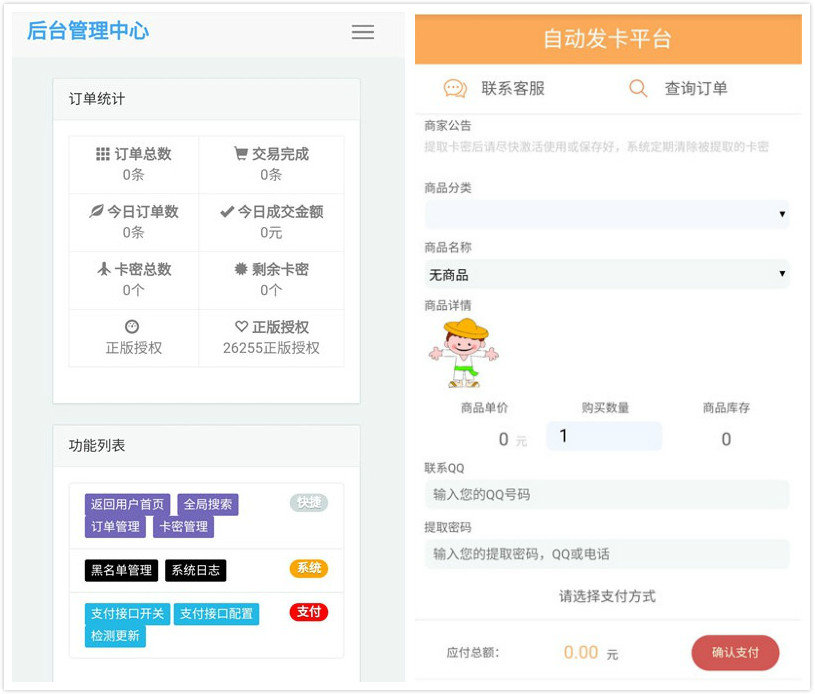Open the 商品分类 dropdown

tap(607, 214)
